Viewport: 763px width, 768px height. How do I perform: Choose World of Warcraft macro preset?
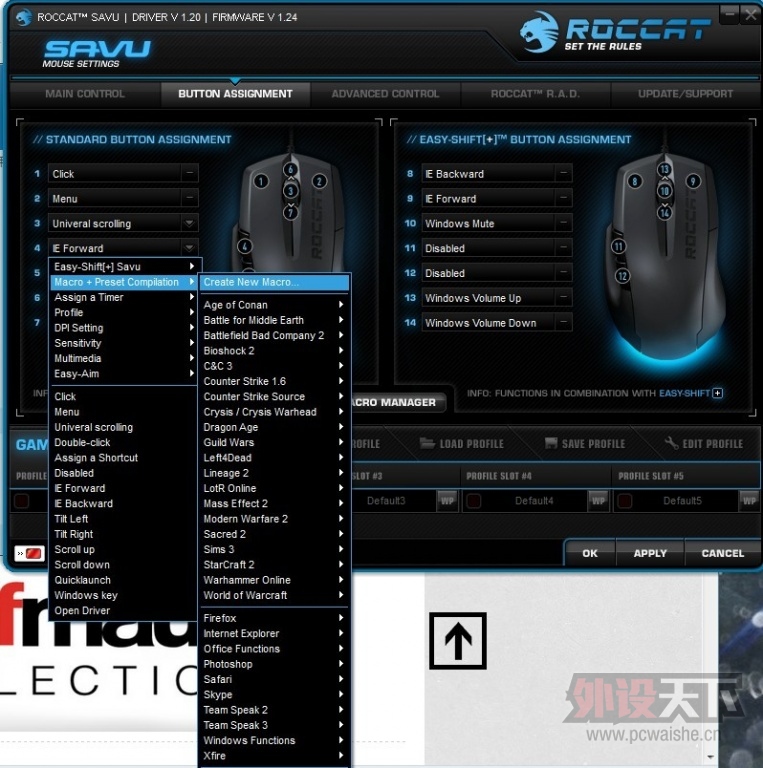(274, 595)
